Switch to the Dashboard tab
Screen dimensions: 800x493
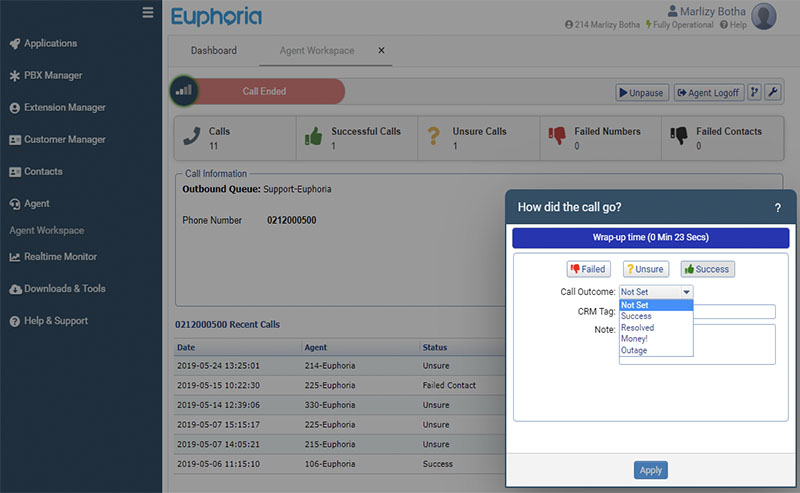[x=214, y=51]
